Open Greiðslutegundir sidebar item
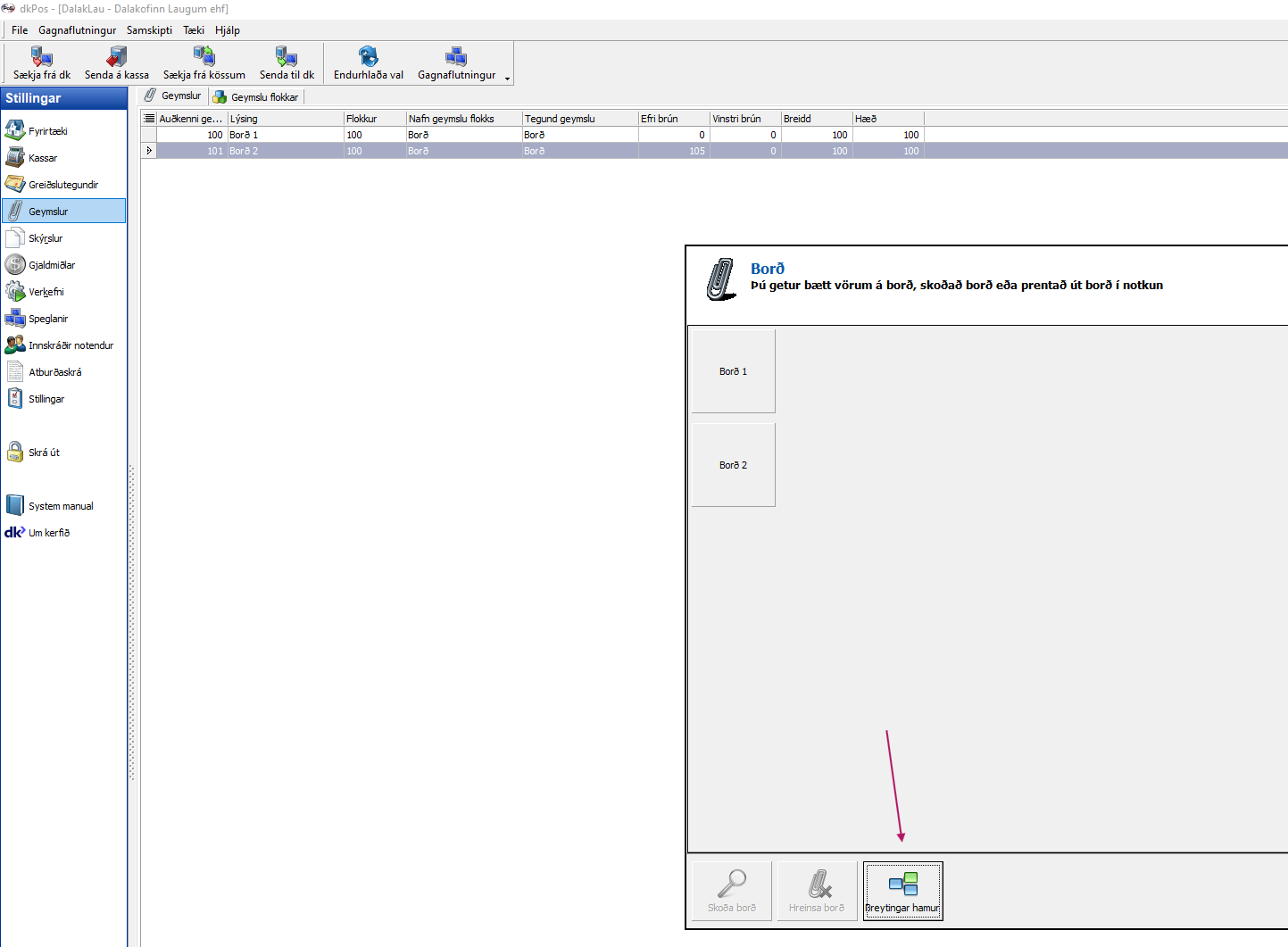This screenshot has height=947, width=1288. tap(62, 185)
